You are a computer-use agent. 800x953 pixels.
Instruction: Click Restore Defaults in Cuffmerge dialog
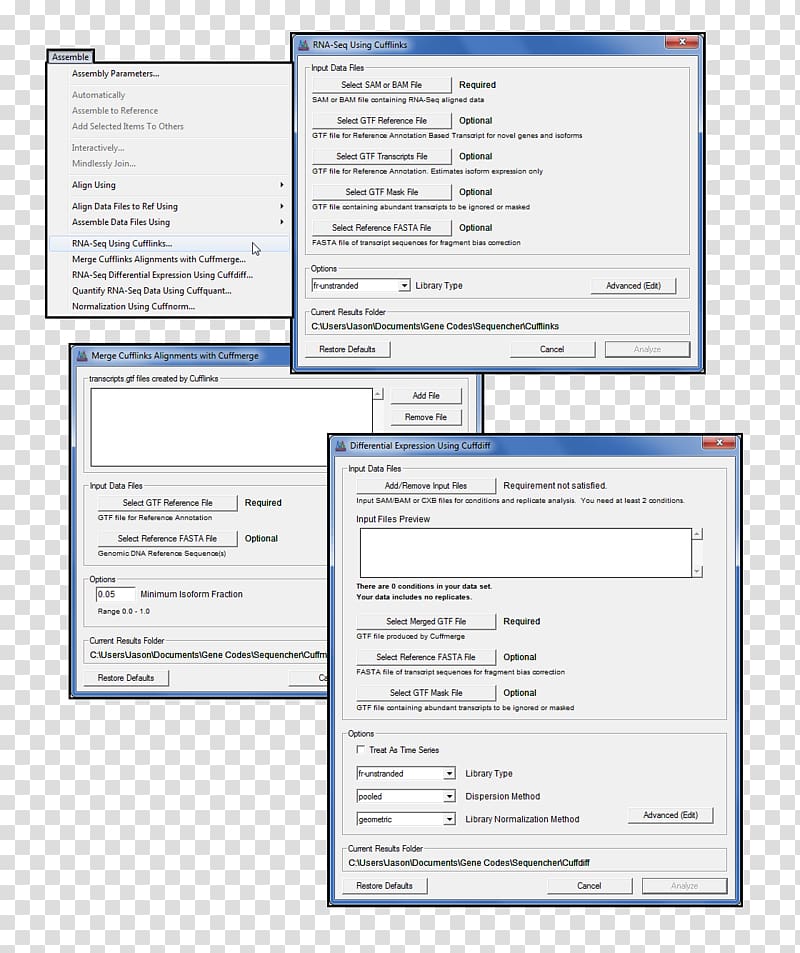126,678
